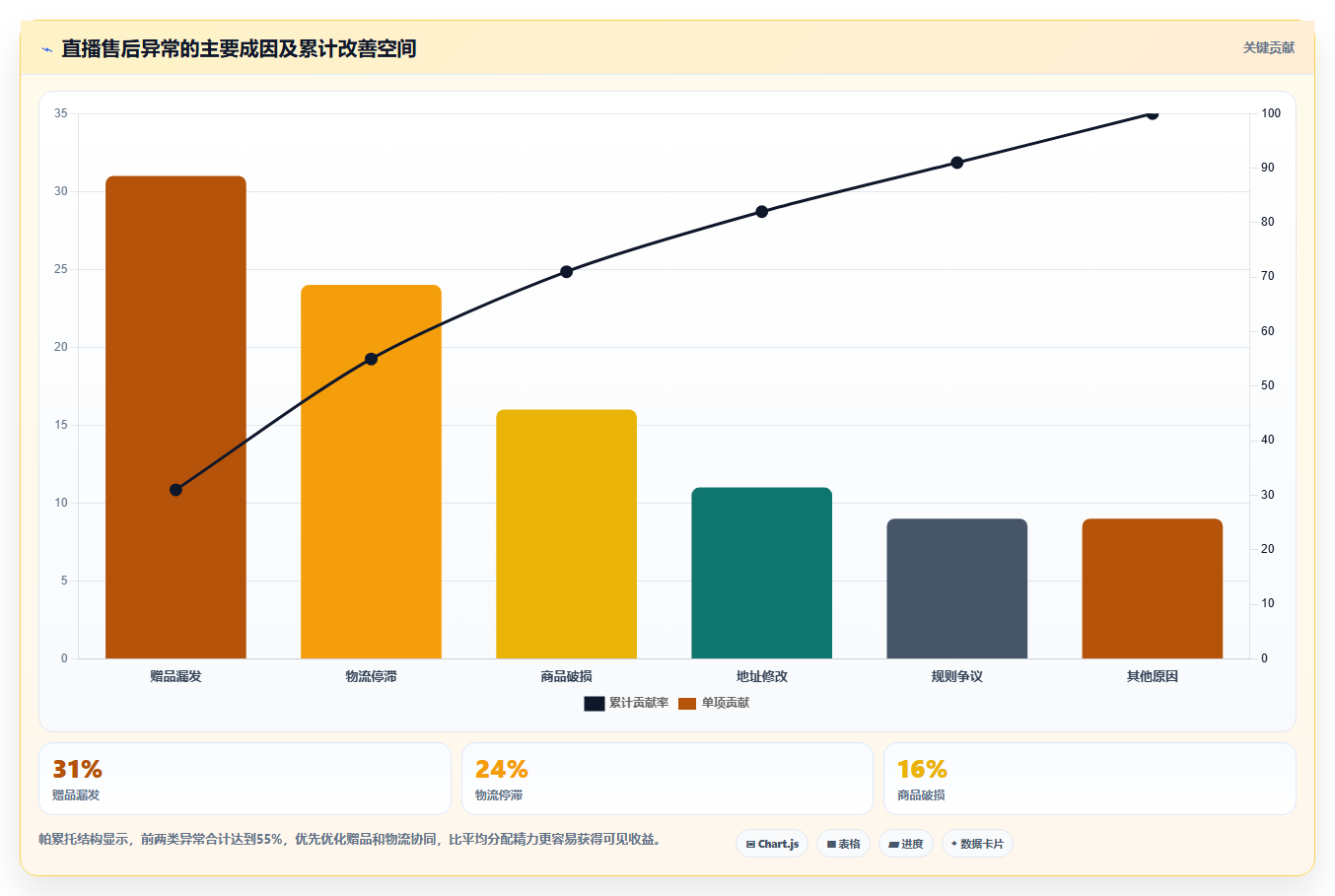This screenshot has height=896, width=1335.
Task: Click the orange 物流停滞 bar
Action: tap(371, 471)
